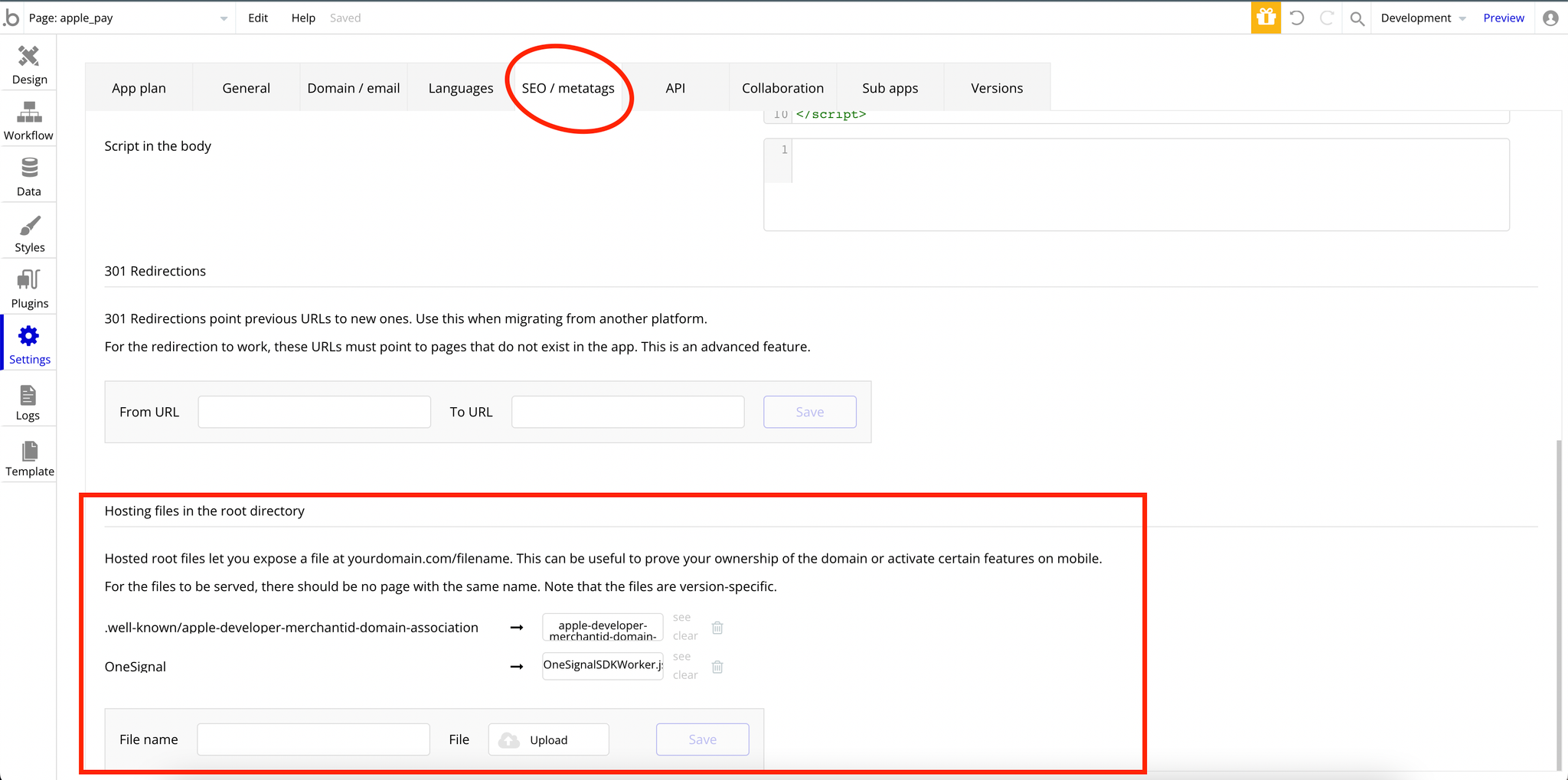
Task: Open the Styles section
Action: pos(29,233)
